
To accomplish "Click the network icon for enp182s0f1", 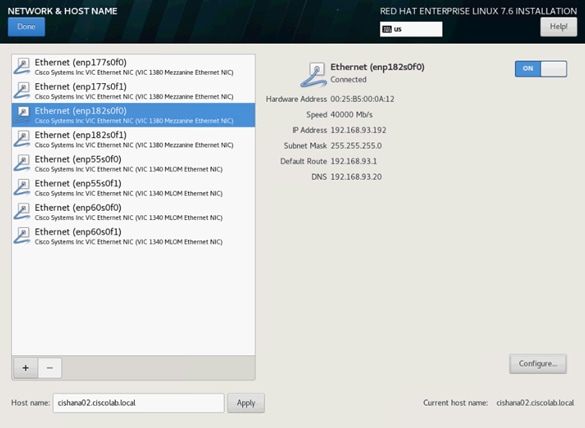I will pos(22,139).
